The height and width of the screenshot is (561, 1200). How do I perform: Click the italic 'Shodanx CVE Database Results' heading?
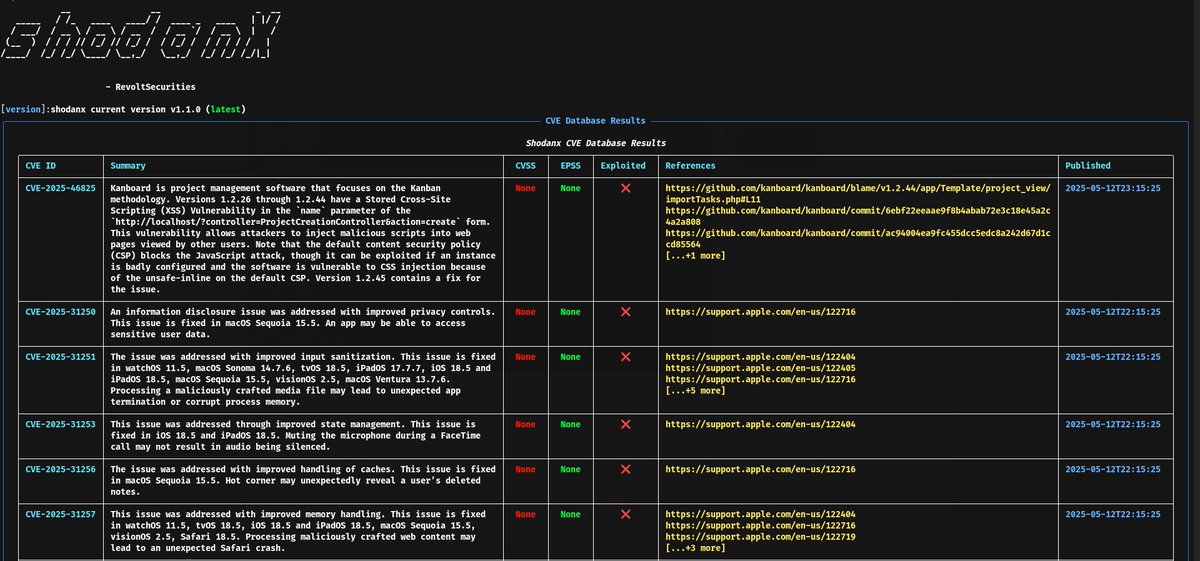pos(596,144)
